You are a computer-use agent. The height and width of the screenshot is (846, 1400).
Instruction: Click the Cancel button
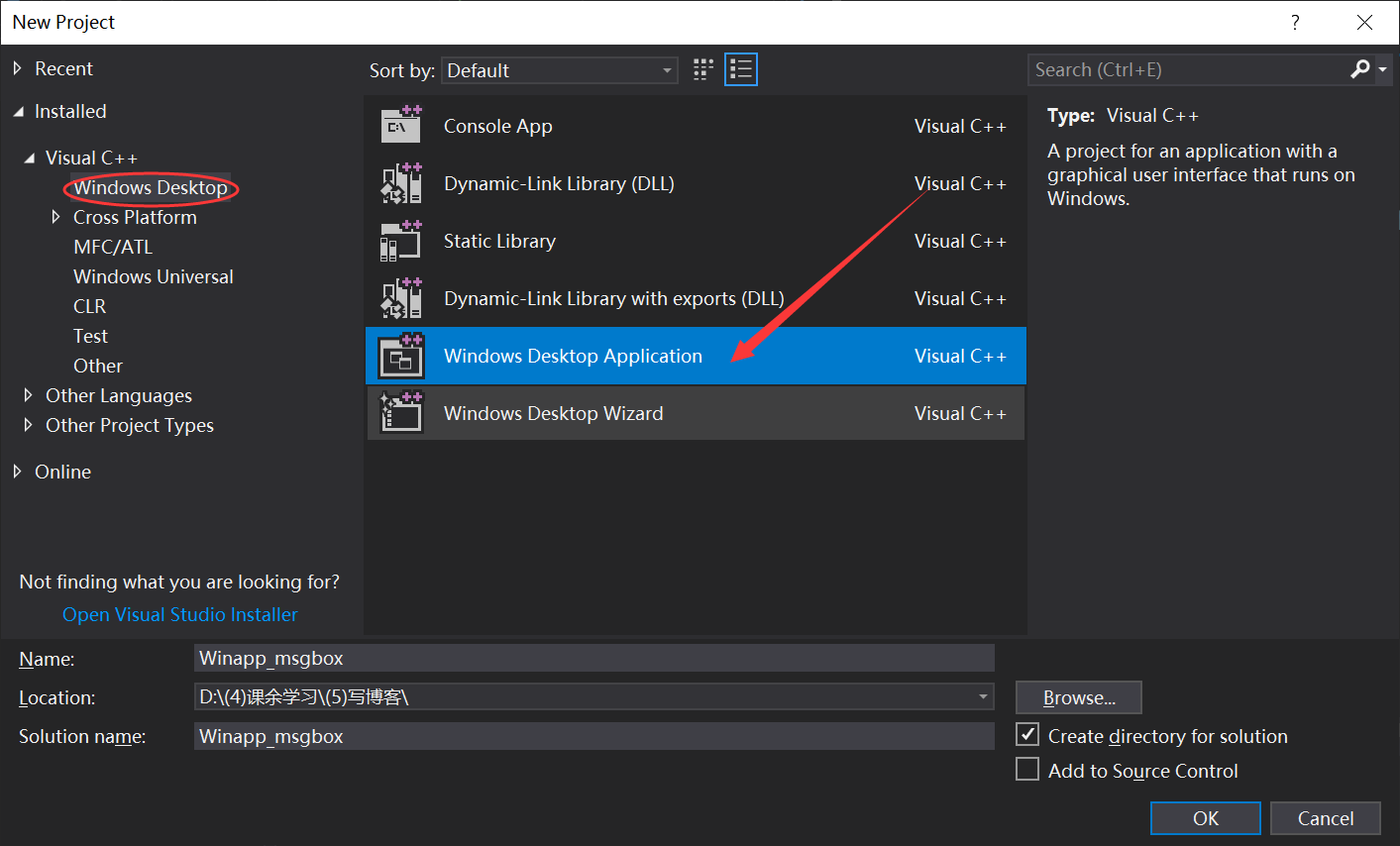coord(1326,818)
